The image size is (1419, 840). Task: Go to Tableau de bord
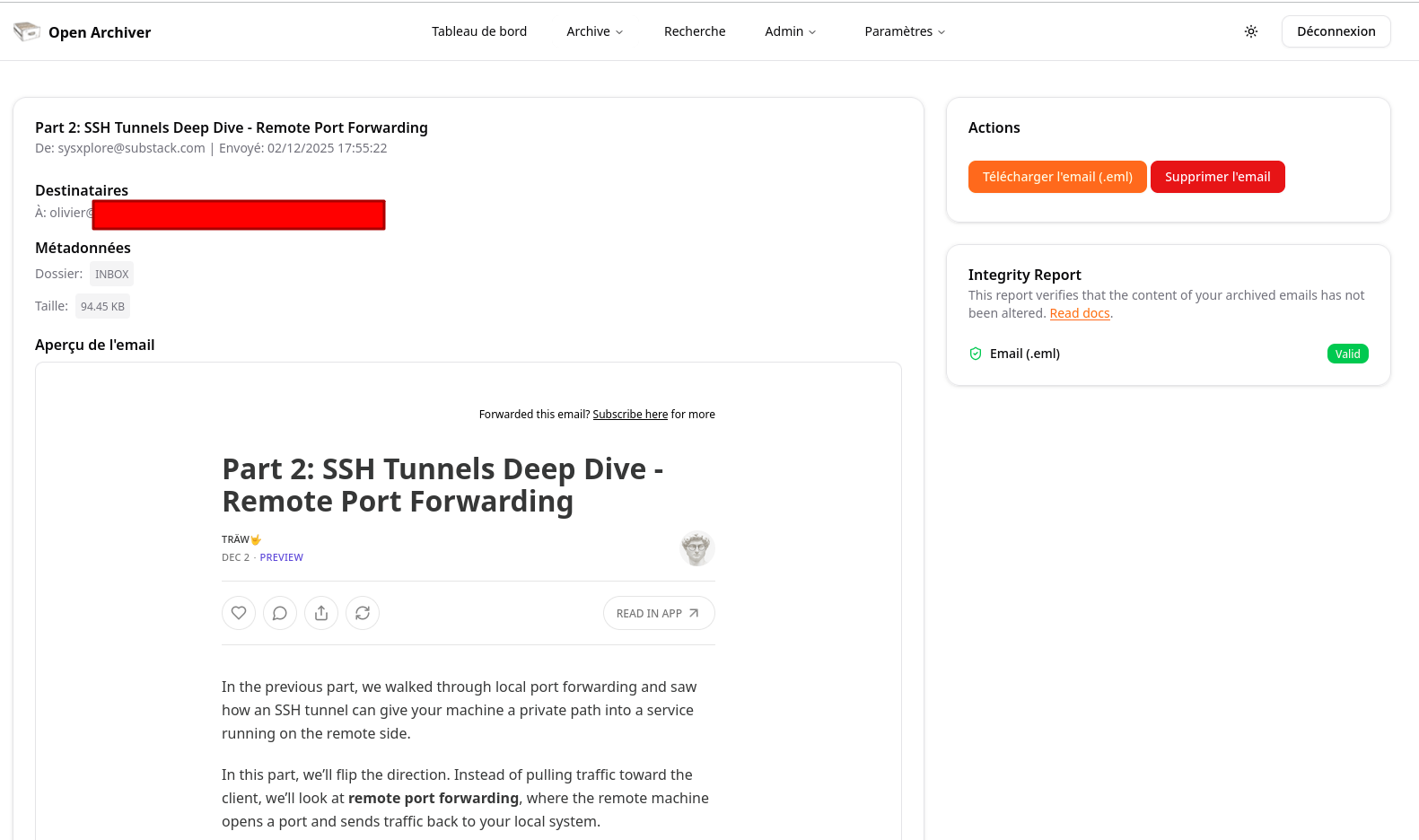click(x=479, y=31)
